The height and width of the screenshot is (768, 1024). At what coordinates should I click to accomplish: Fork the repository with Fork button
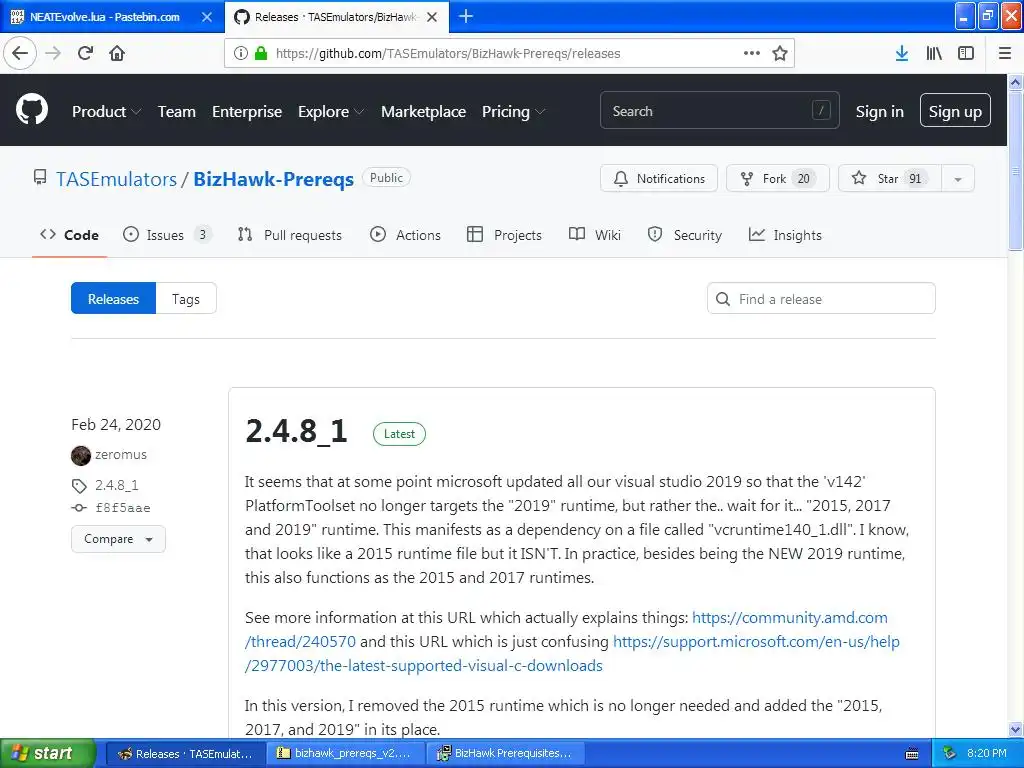(778, 179)
